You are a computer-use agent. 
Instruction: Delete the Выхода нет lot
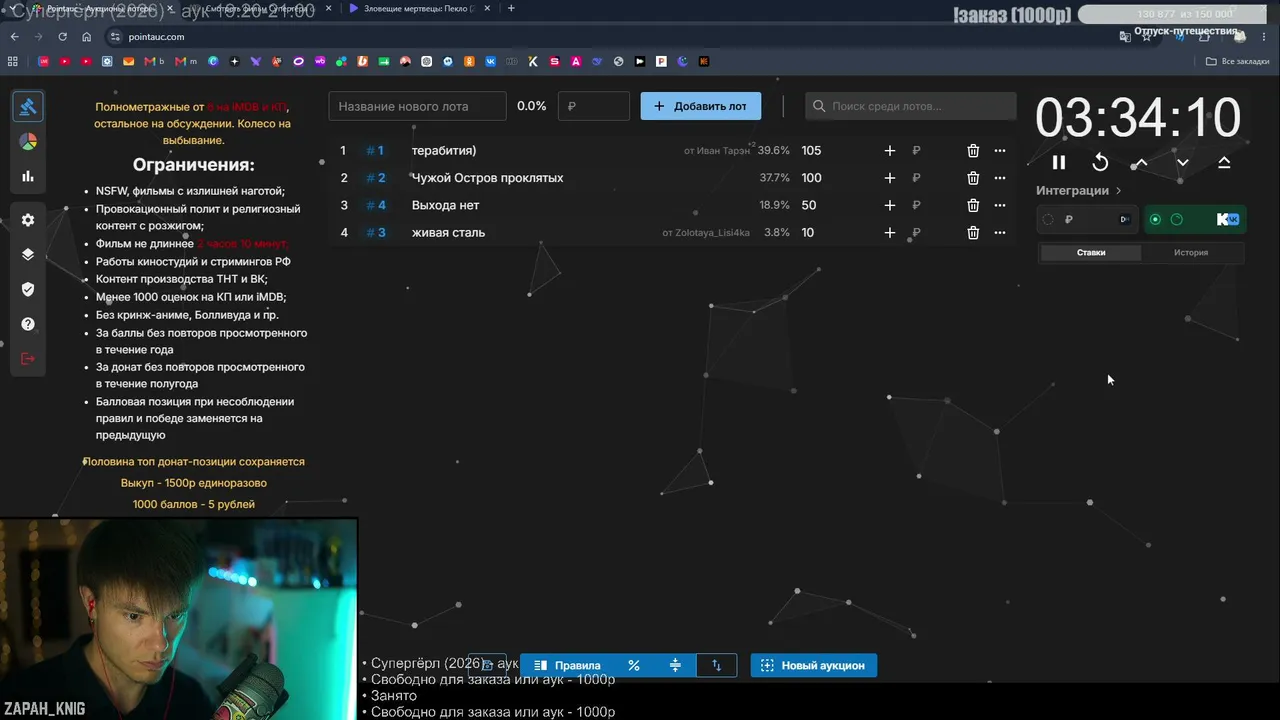[x=973, y=205]
